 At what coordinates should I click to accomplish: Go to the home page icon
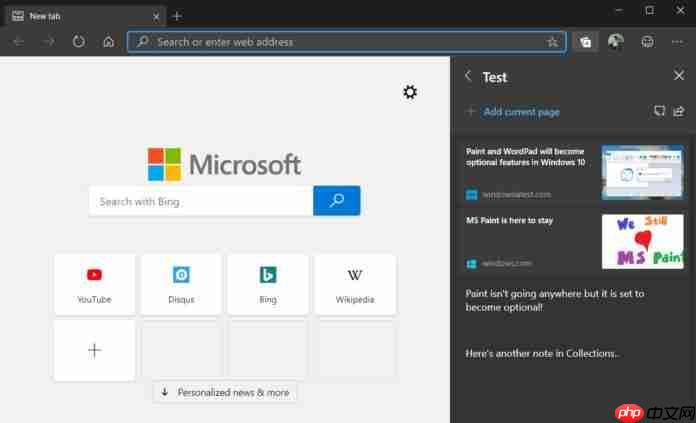pyautogui.click(x=108, y=42)
